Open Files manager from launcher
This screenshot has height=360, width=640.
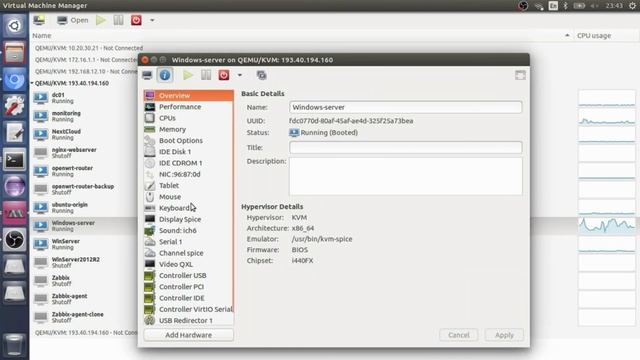14,53
